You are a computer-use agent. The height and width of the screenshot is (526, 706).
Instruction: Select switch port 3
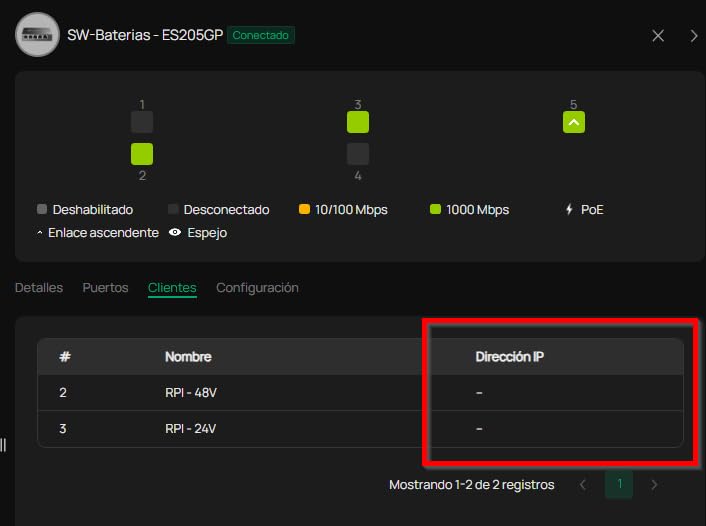coord(358,122)
